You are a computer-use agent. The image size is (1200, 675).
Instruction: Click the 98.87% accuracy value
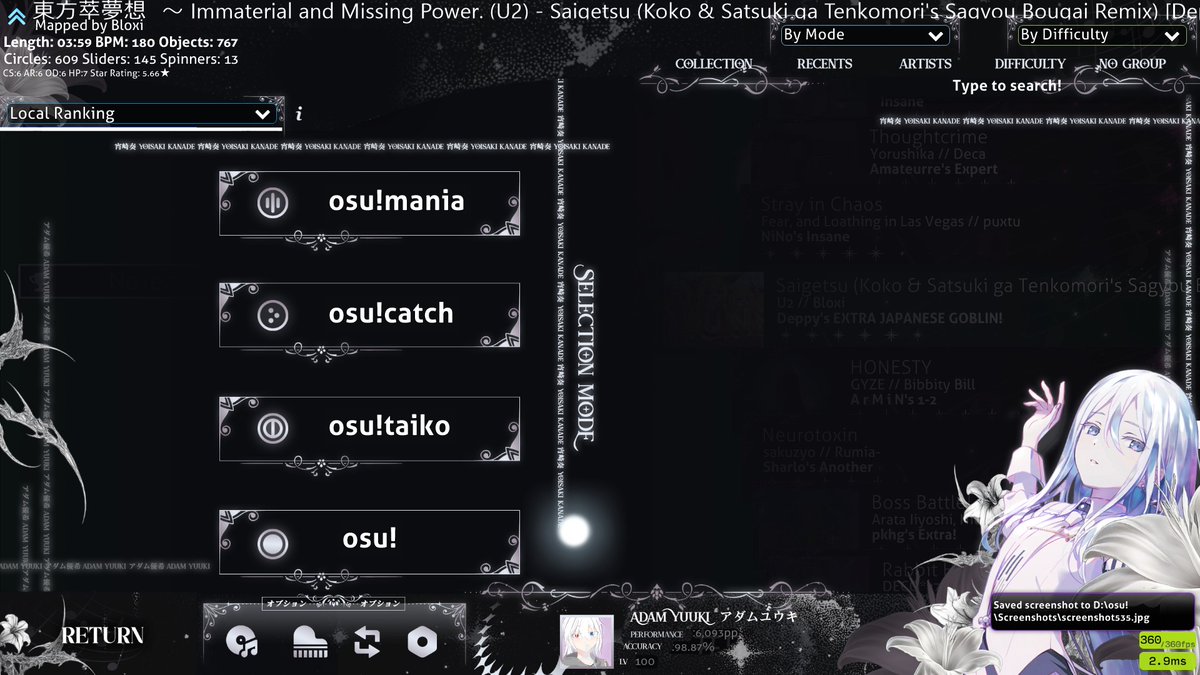694,647
